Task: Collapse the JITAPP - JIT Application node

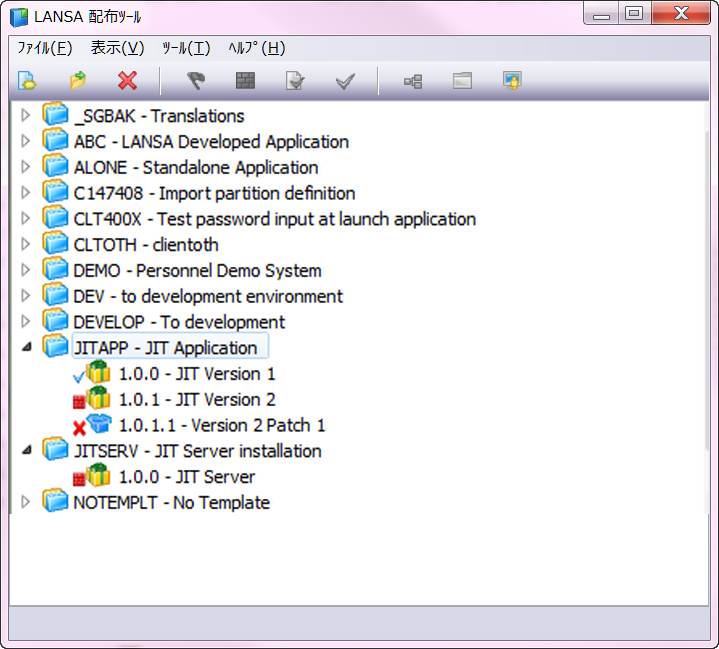Action: coord(27,347)
